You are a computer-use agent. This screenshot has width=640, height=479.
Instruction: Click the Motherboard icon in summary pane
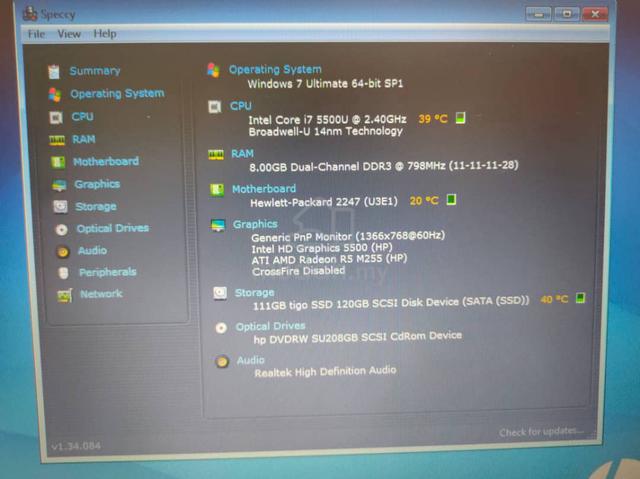[x=217, y=190]
